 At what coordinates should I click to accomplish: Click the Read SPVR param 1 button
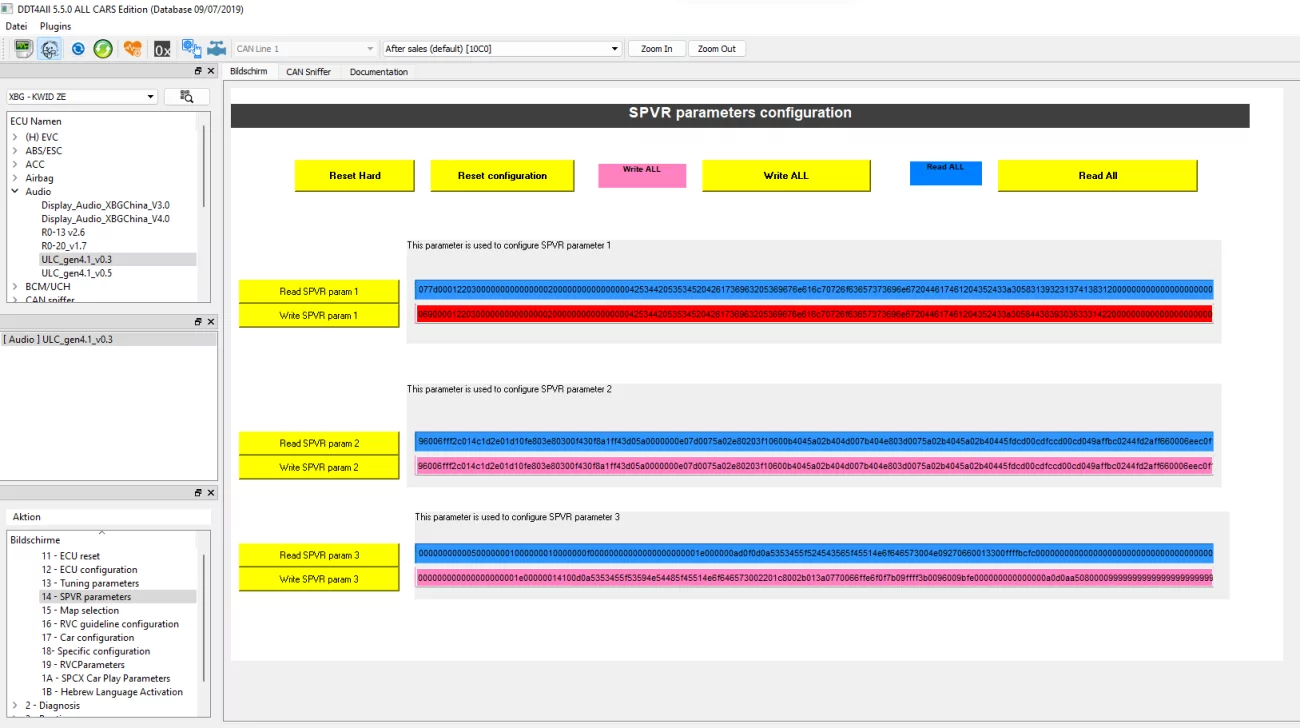(x=319, y=292)
